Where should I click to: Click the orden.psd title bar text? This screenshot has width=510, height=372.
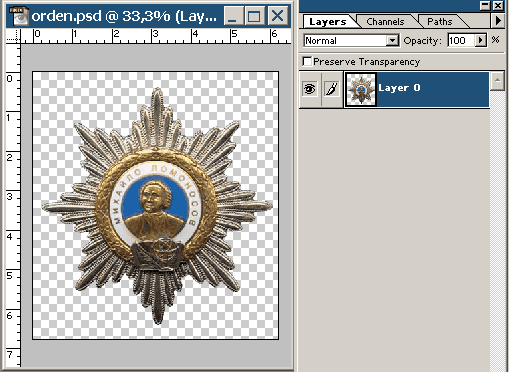tap(124, 16)
